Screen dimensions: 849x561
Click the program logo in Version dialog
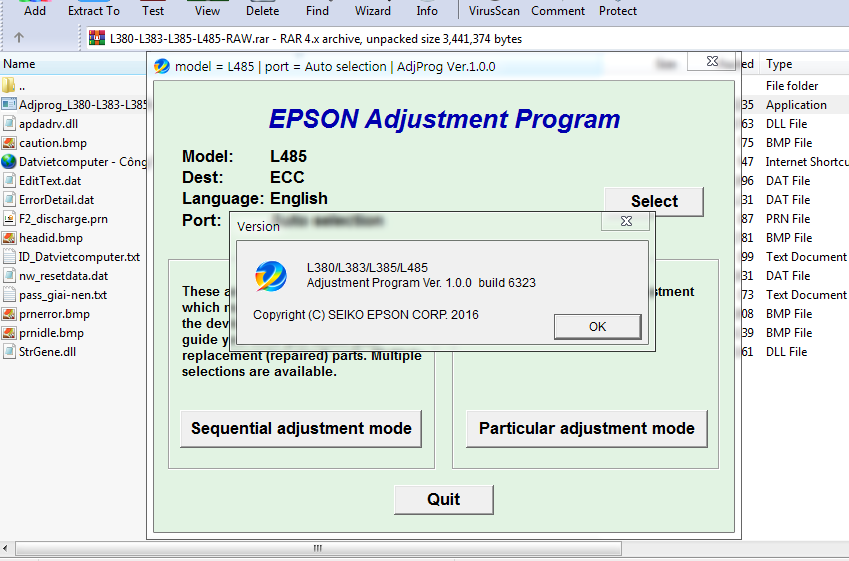coord(271,276)
